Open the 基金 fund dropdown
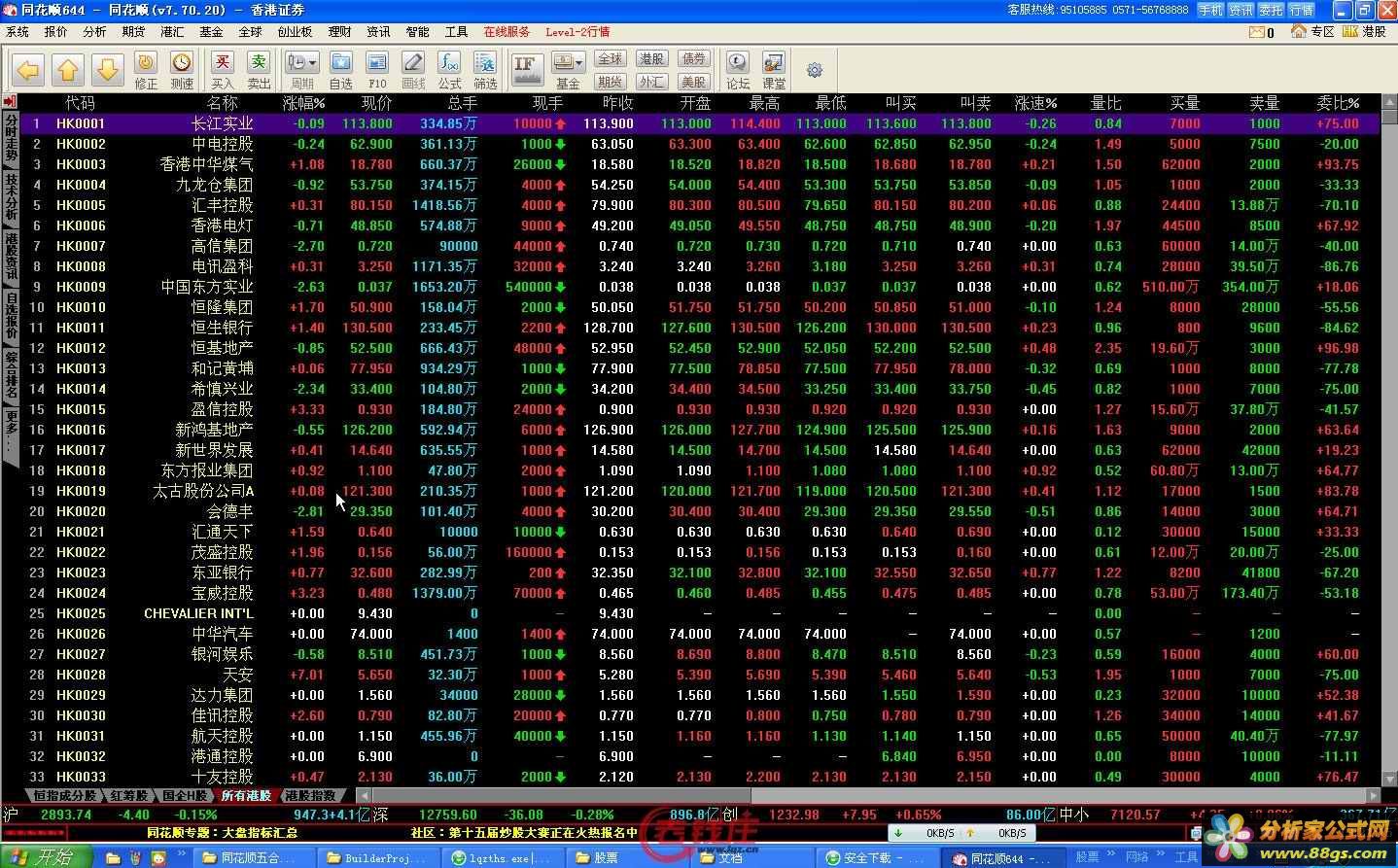 point(568,70)
